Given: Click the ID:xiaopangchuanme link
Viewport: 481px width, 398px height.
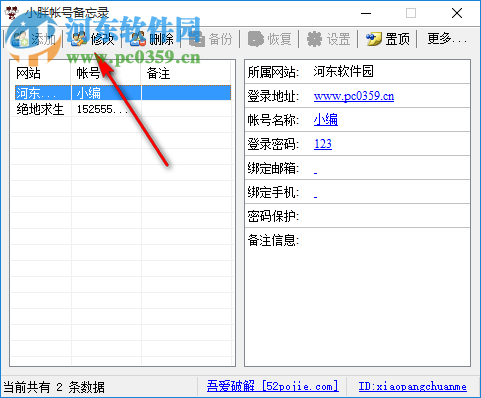Looking at the screenshot, I should point(412,387).
